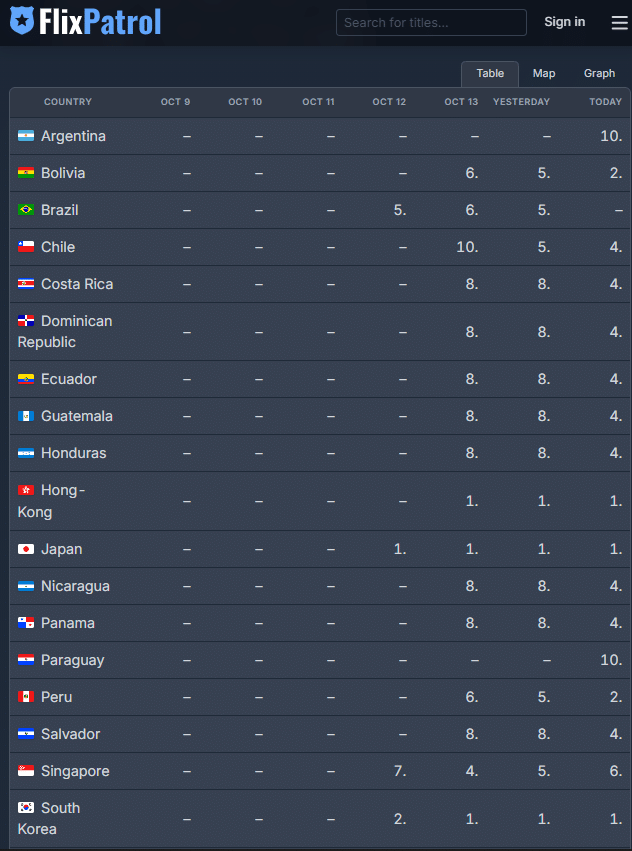This screenshot has height=851, width=632.
Task: Focus the Search for titles field
Action: pyautogui.click(x=431, y=22)
